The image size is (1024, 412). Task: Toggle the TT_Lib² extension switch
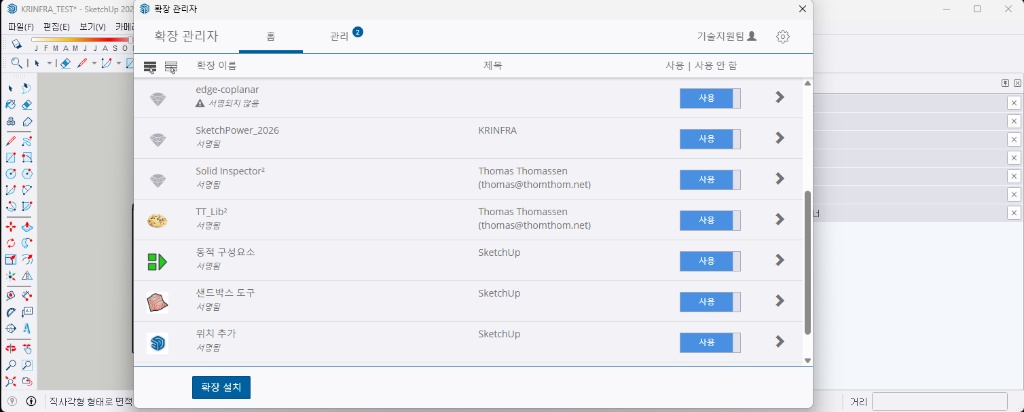tap(710, 220)
